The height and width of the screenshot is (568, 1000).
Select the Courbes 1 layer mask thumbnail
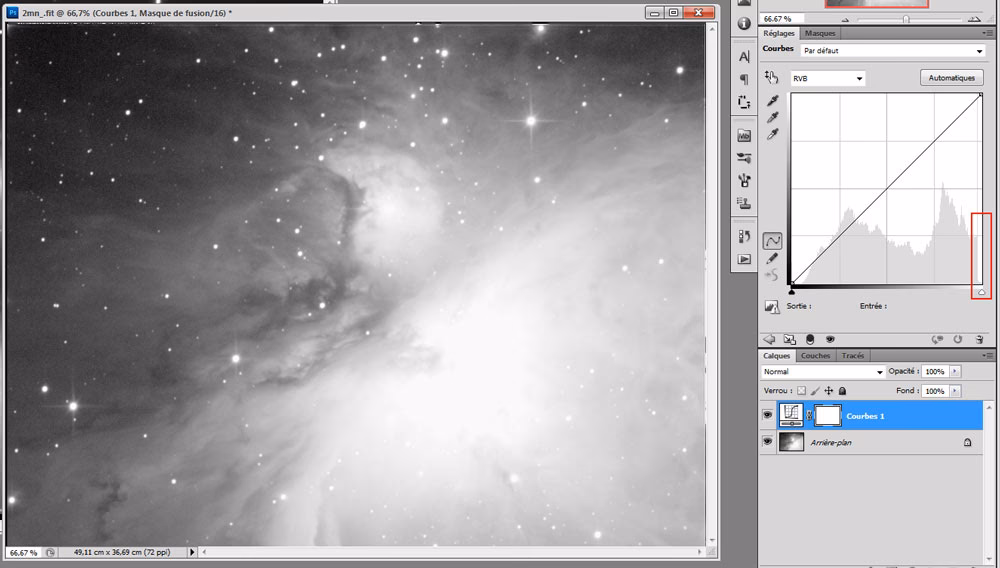829,415
